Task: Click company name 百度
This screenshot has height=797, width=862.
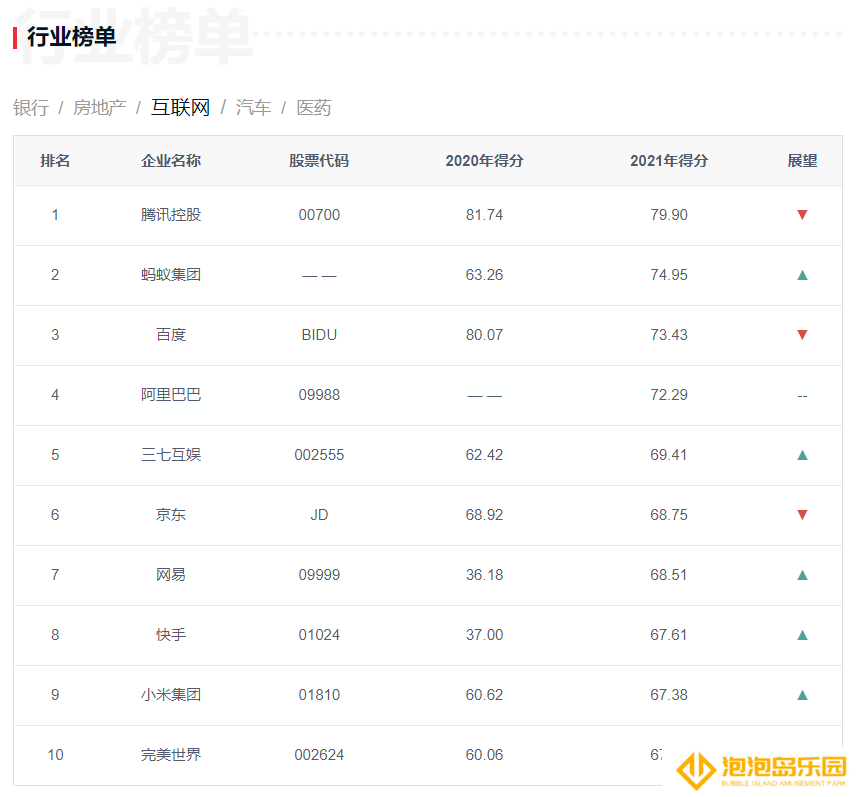Action: [171, 335]
